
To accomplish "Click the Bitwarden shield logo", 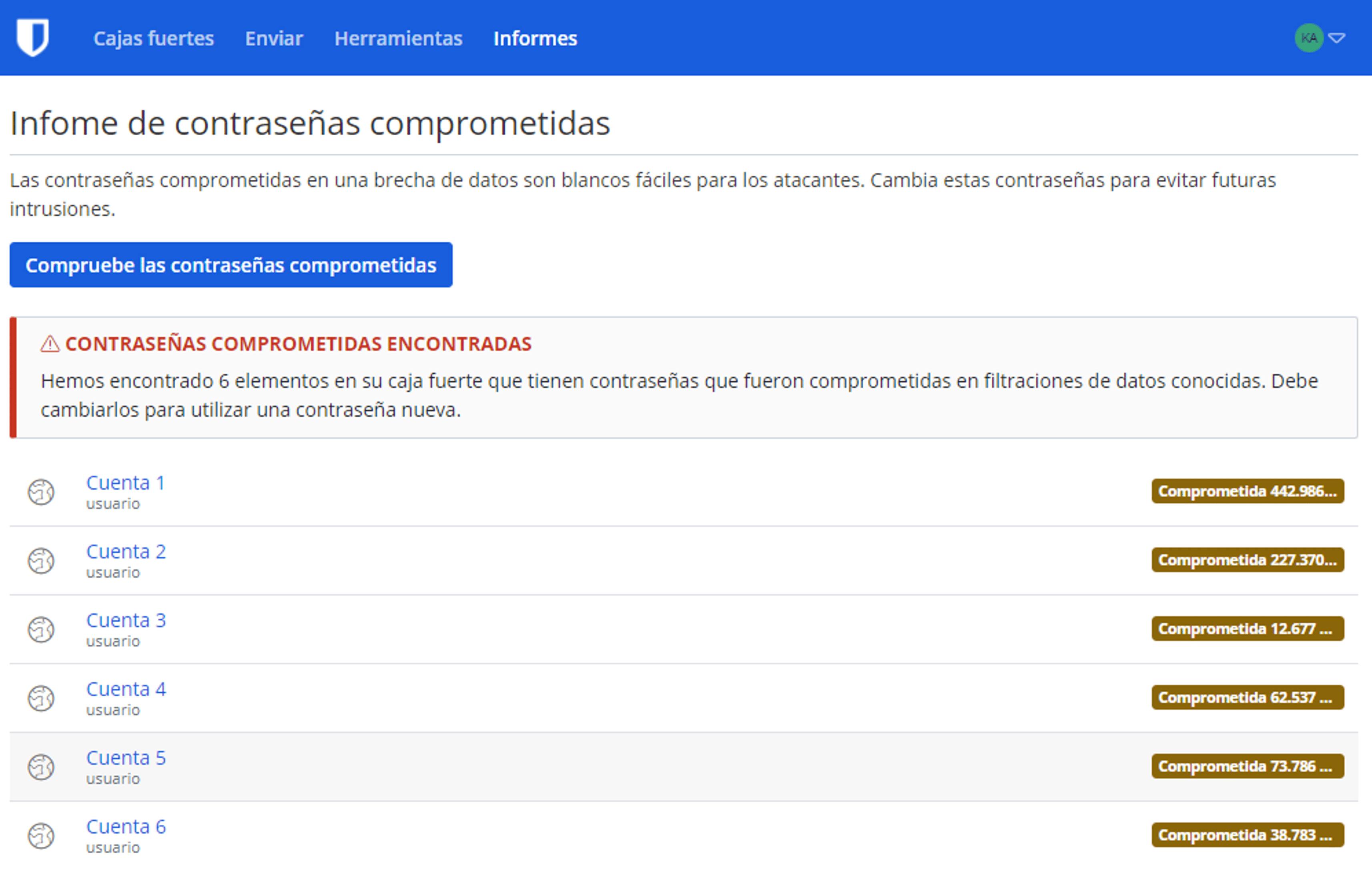I will (32, 38).
